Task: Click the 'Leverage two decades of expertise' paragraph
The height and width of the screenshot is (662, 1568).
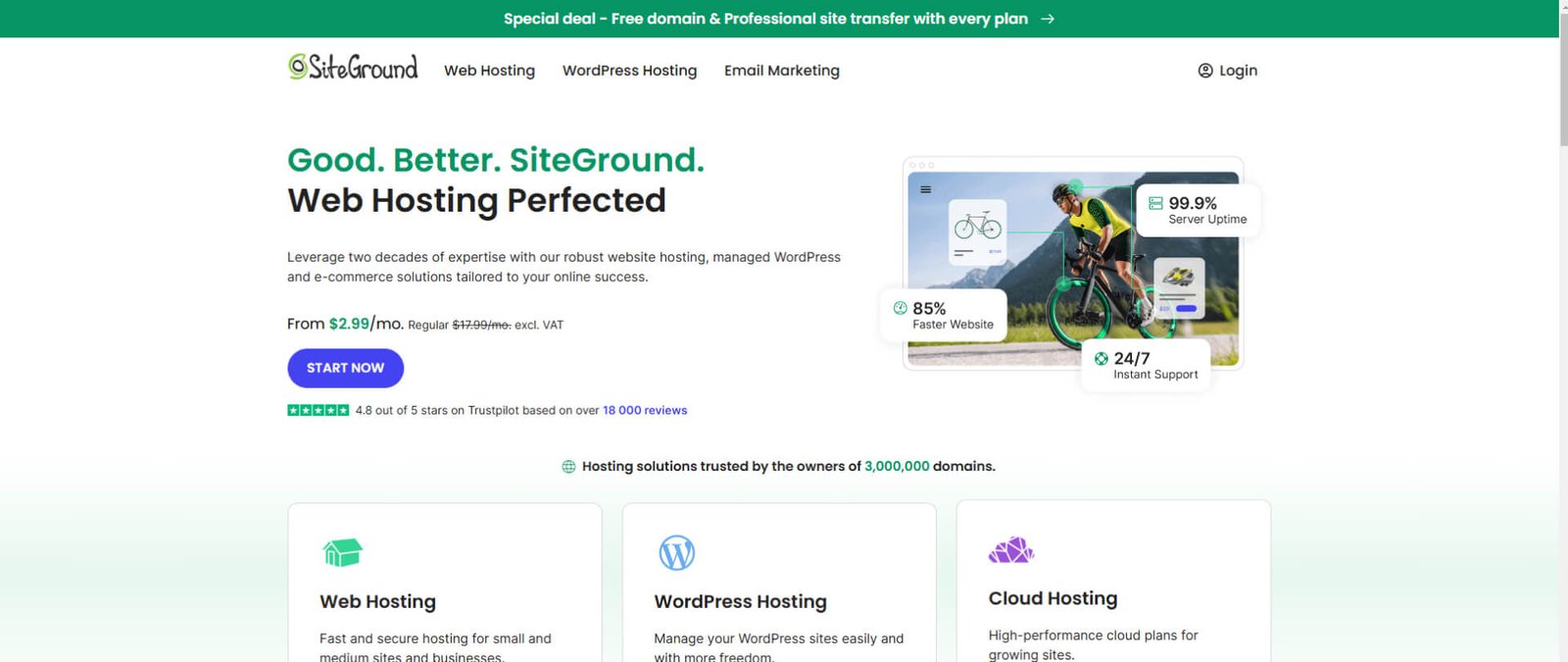Action: click(563, 267)
